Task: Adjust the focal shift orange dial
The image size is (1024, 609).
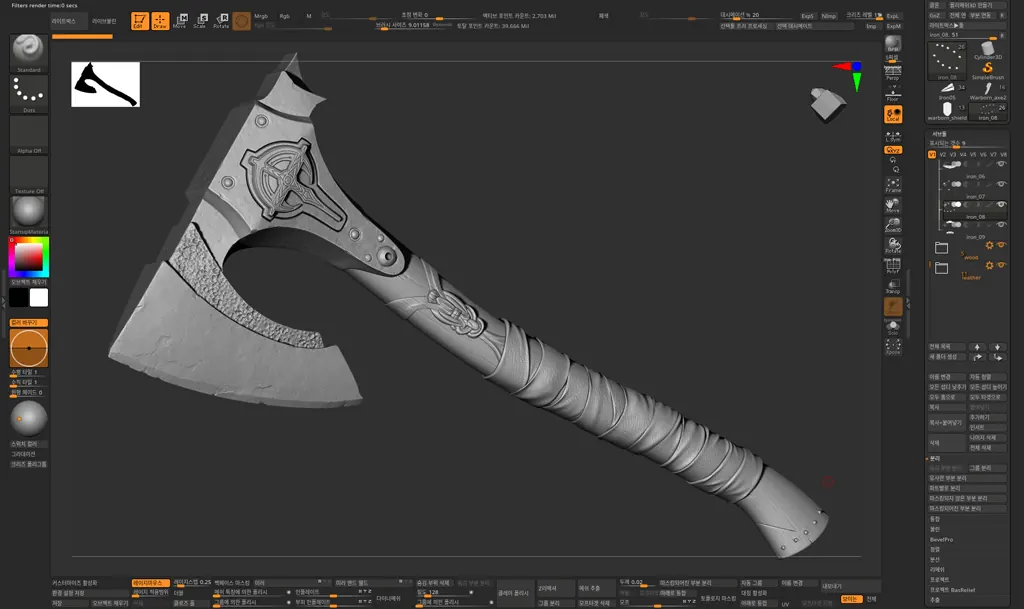Action: coord(28,348)
